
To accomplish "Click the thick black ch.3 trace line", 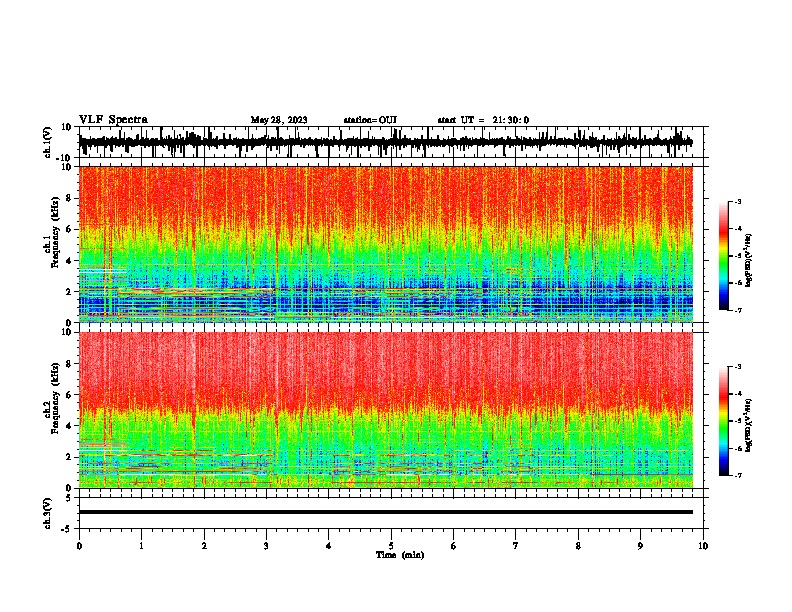I will point(386,512).
